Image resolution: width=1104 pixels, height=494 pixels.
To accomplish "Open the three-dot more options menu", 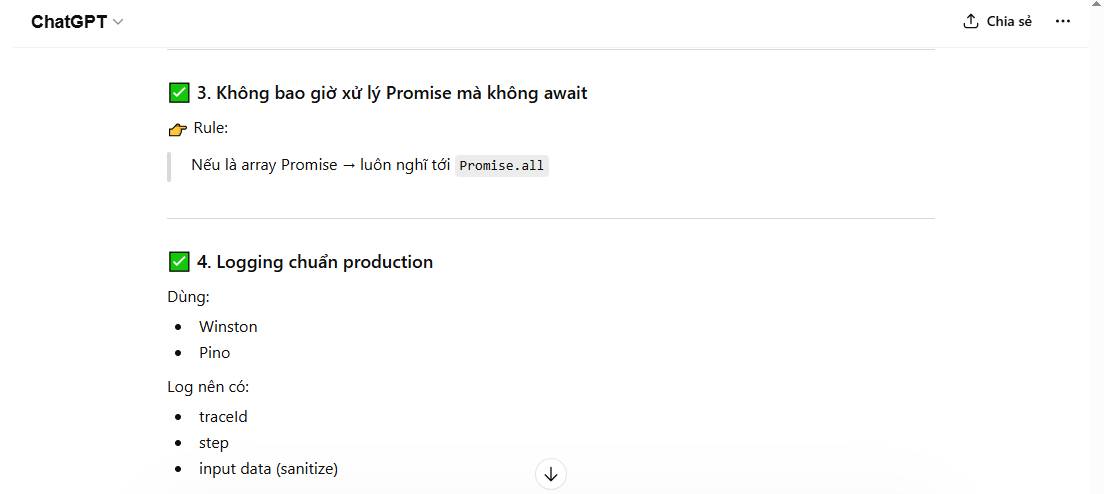I will 1063,21.
